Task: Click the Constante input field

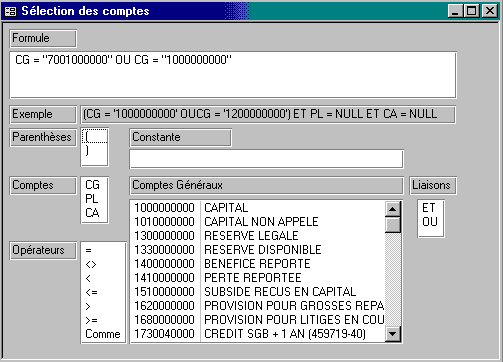Action: coord(266,159)
